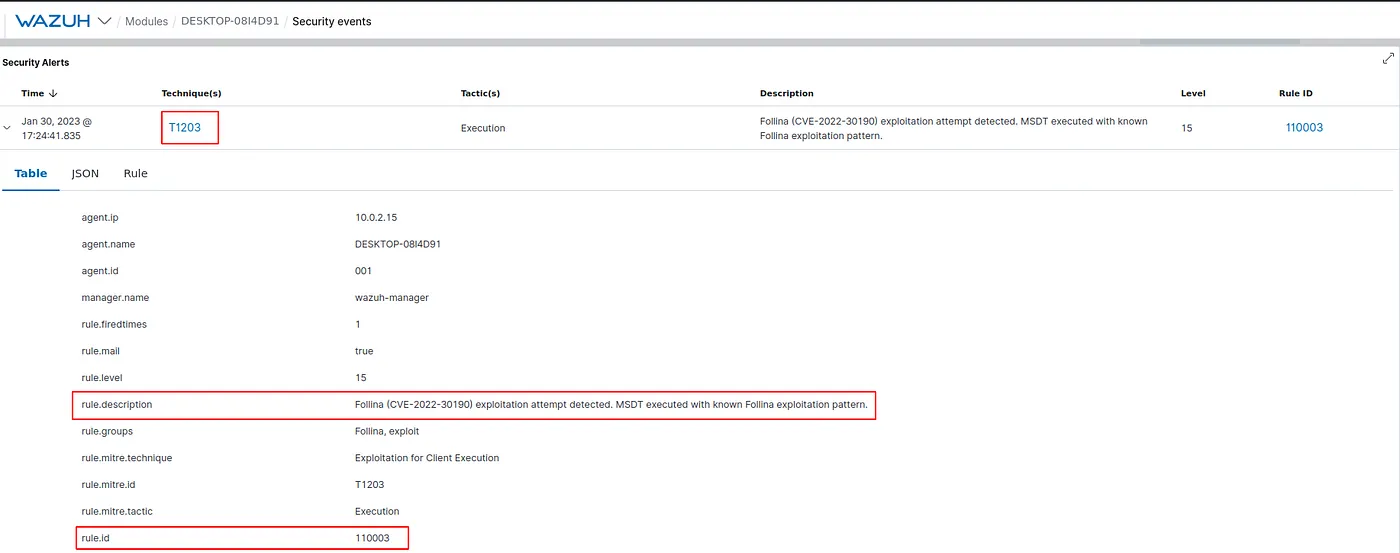This screenshot has width=1400, height=553.
Task: Open the Modules breadcrumb
Action: (146, 21)
